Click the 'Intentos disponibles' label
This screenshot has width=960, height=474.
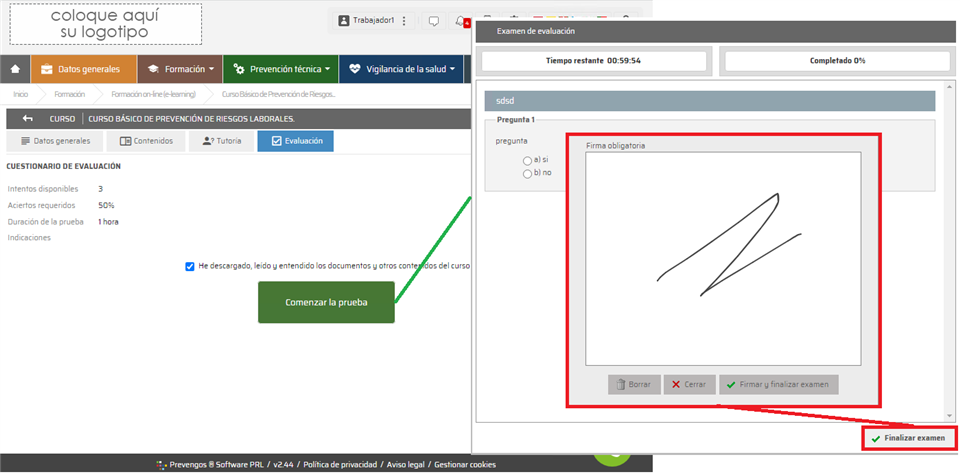(43, 189)
